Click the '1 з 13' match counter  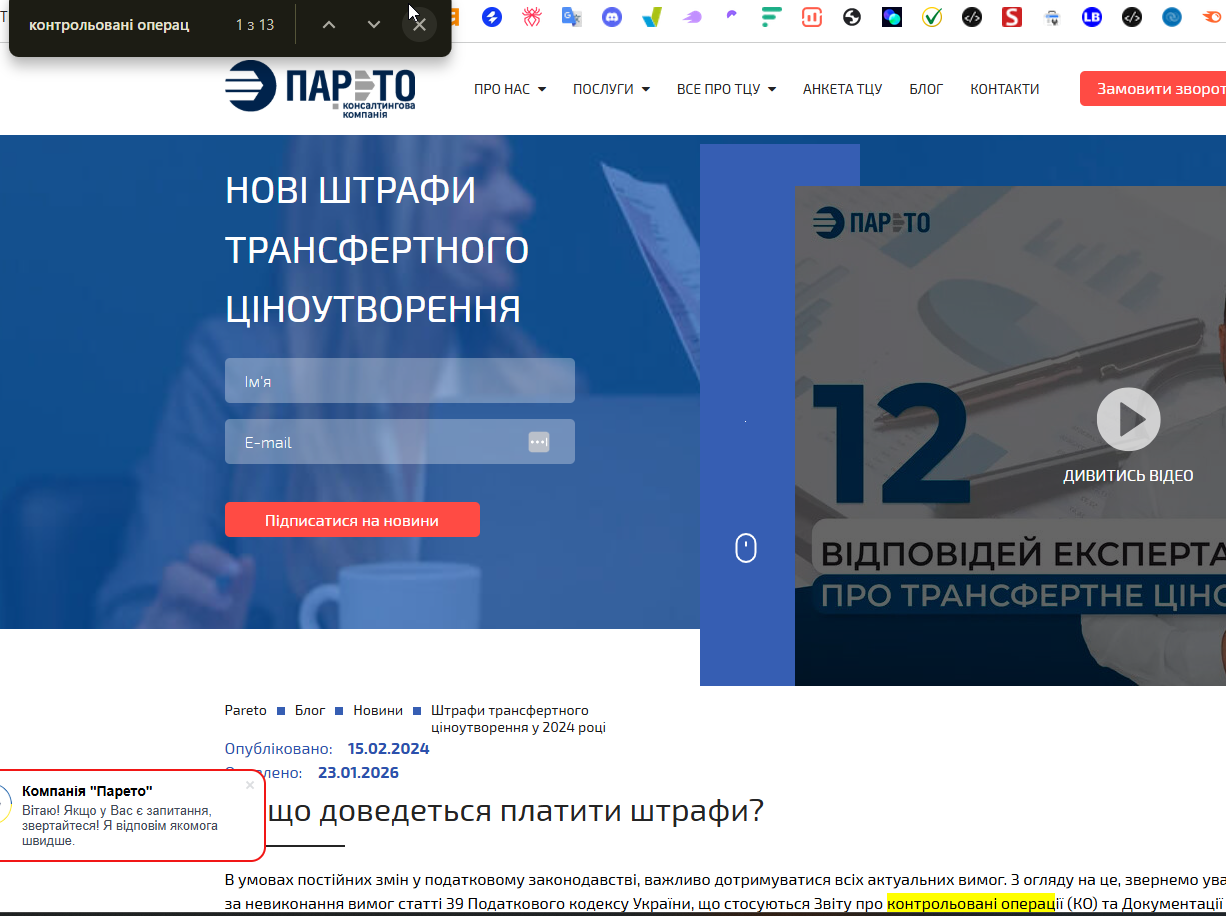coord(255,24)
